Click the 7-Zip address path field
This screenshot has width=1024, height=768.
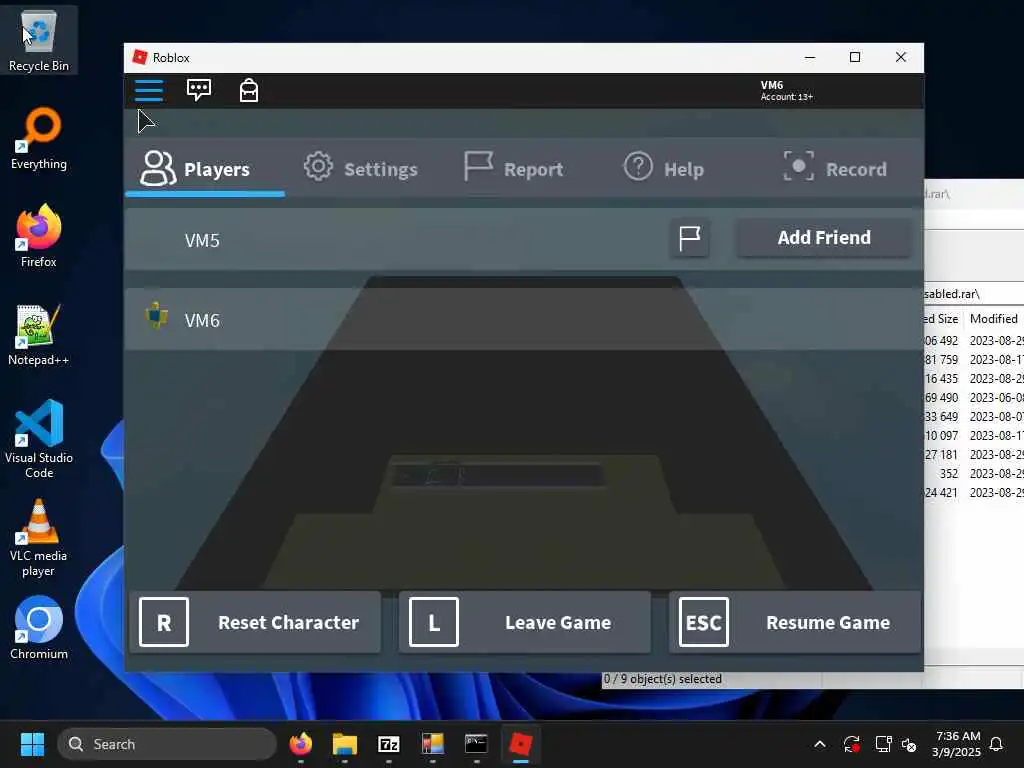click(974, 294)
